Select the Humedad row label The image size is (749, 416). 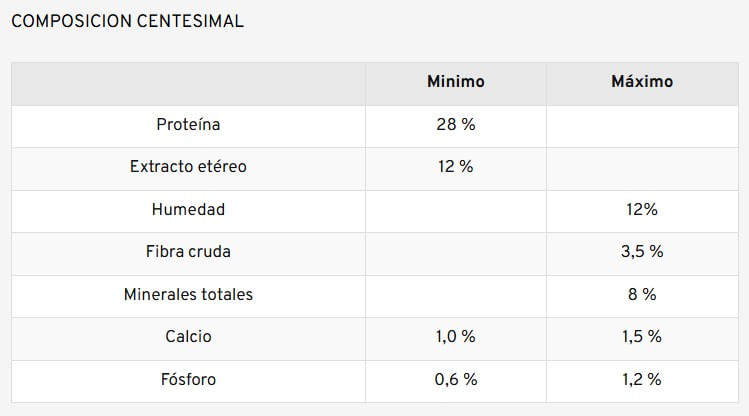click(x=188, y=210)
